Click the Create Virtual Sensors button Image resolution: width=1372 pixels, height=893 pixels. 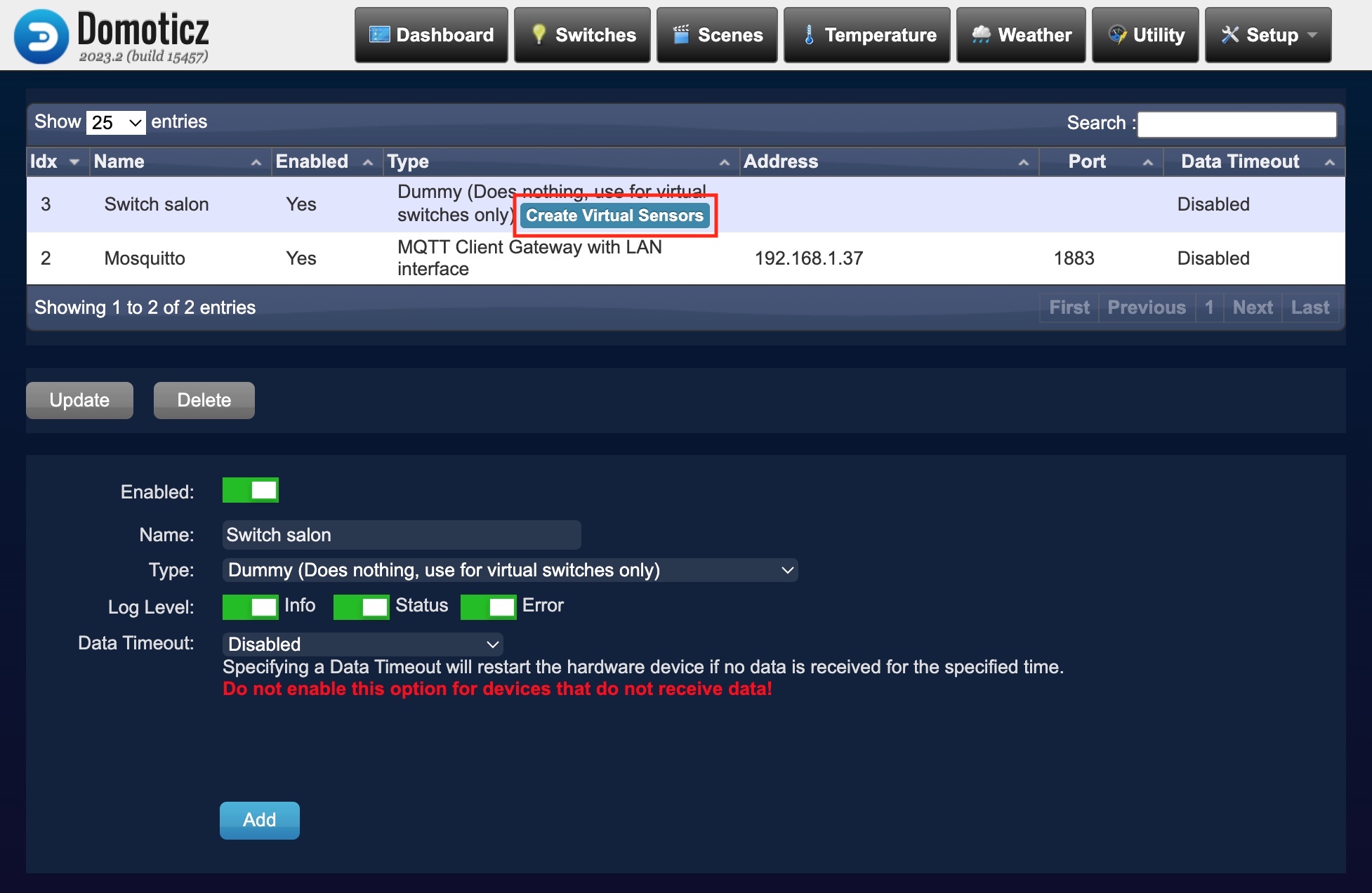click(615, 215)
